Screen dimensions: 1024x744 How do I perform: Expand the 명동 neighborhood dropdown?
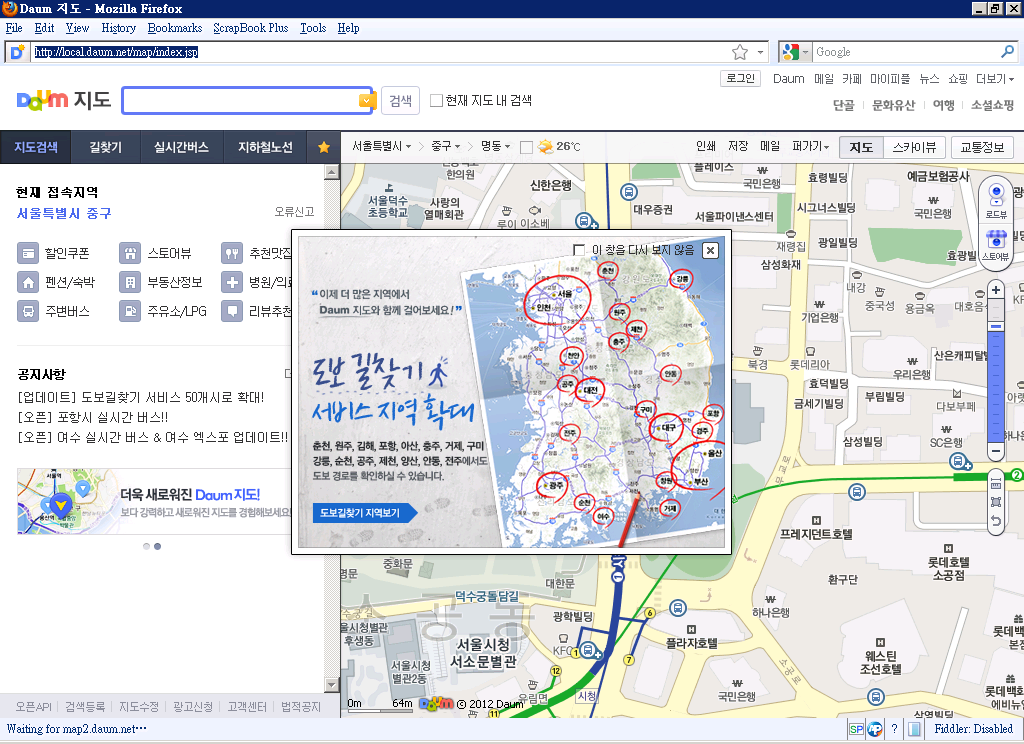[496, 146]
